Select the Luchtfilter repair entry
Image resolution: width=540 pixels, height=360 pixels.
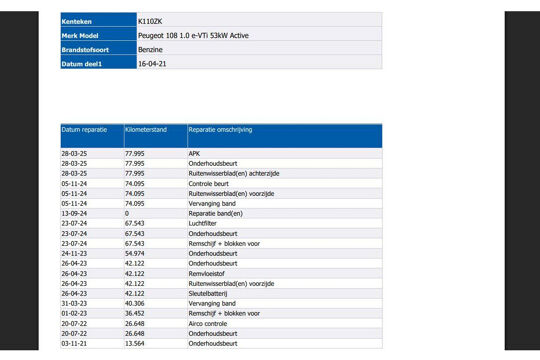202,224
